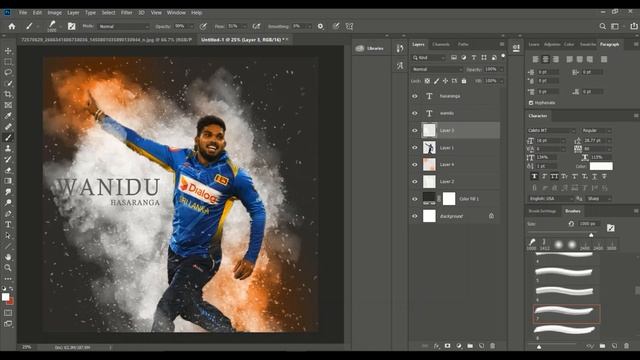The height and width of the screenshot is (360, 640).
Task: Open the anti-aliasing Sharp dropdown
Action: pos(599,199)
